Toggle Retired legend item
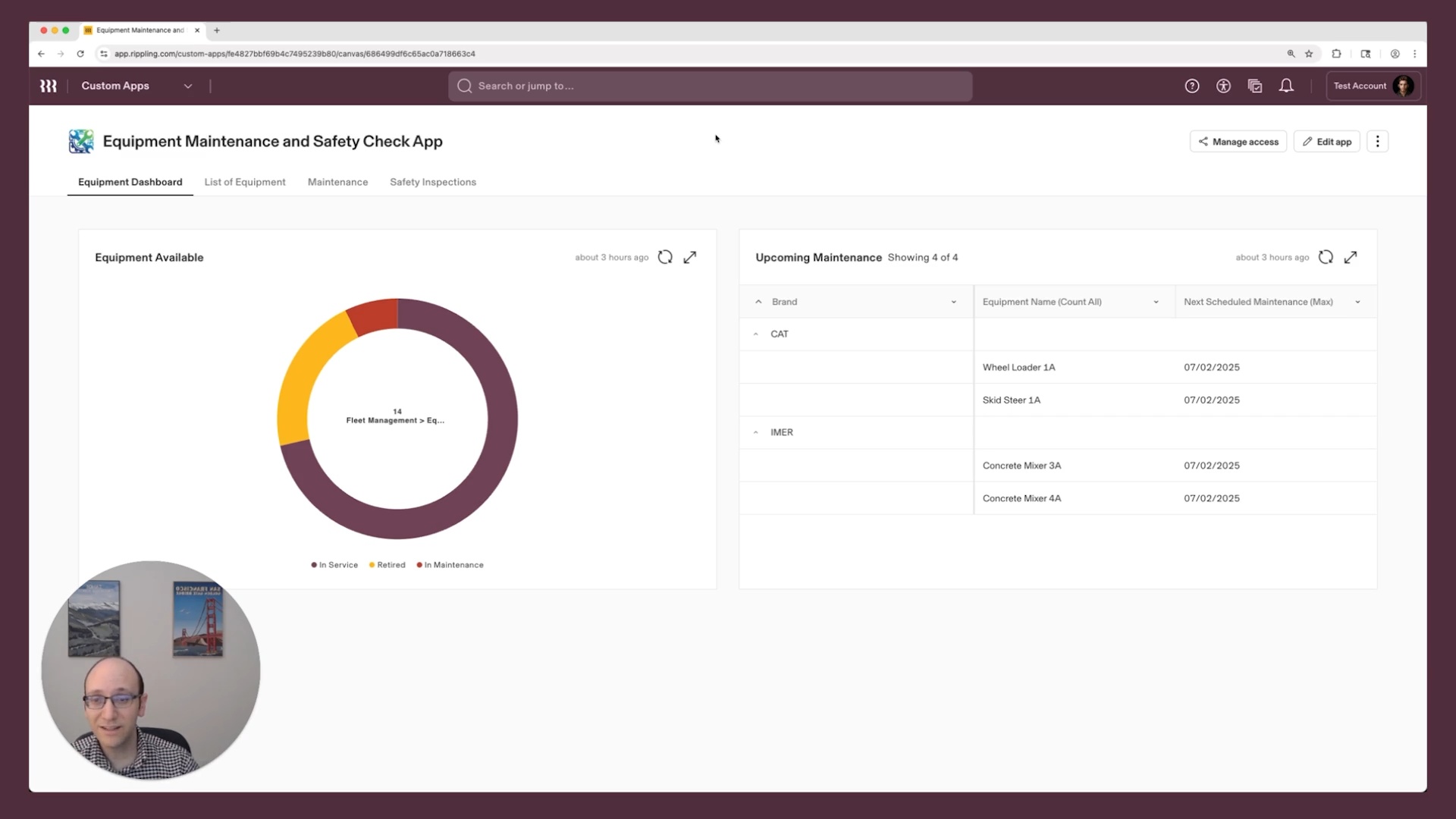The width and height of the screenshot is (1456, 819). pyautogui.click(x=388, y=565)
